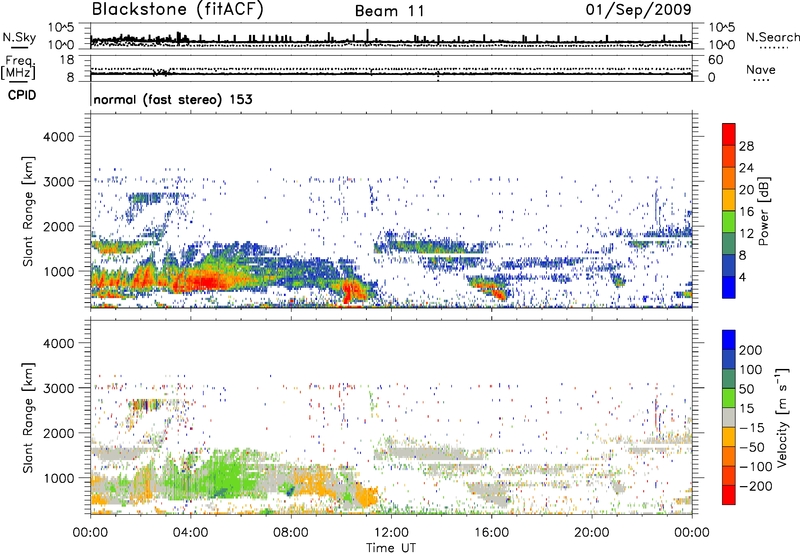Screen dimensions: 800x554
Task: Select the "04:00" time tick label
Action: [x=190, y=533]
